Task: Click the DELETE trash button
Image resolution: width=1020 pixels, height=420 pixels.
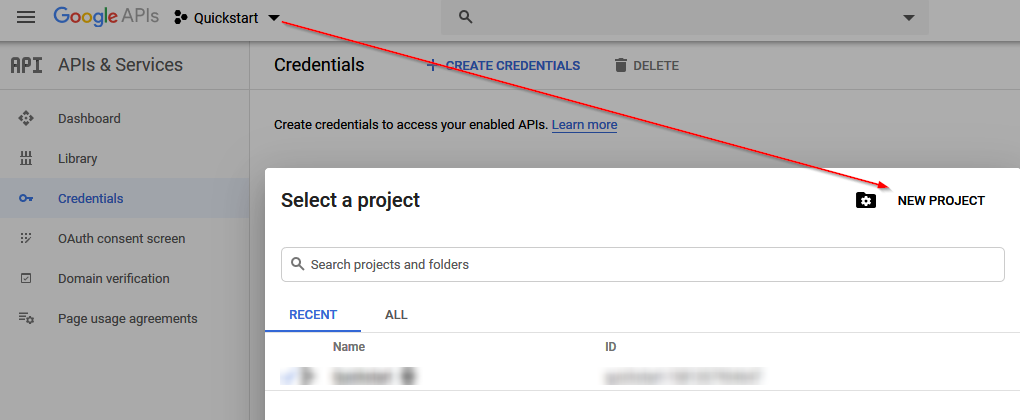Action: click(647, 65)
